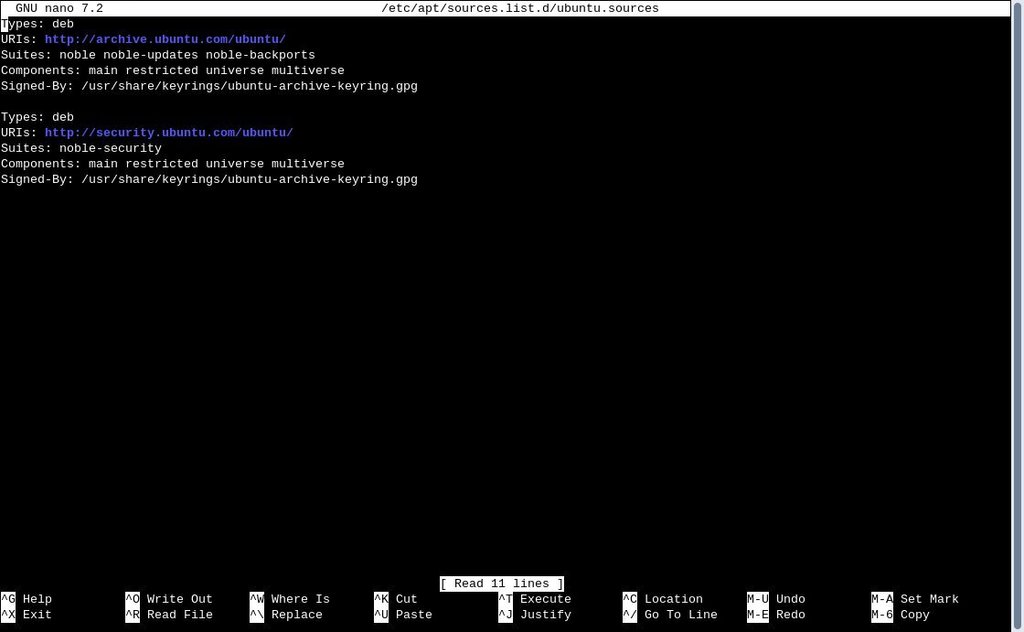Click the M-U Undo shortcut
Image resolution: width=1024 pixels, height=632 pixels.
[x=776, y=599]
